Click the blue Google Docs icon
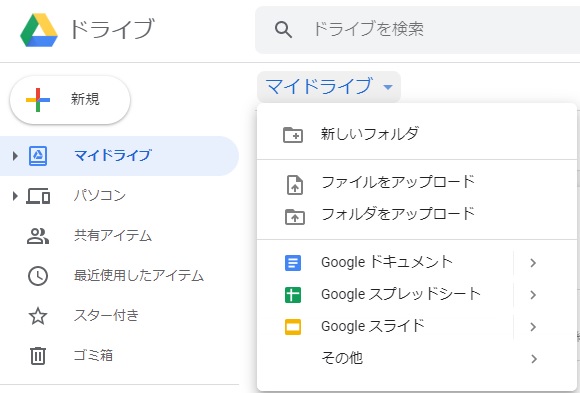Image resolution: width=580 pixels, height=393 pixels. tap(293, 263)
